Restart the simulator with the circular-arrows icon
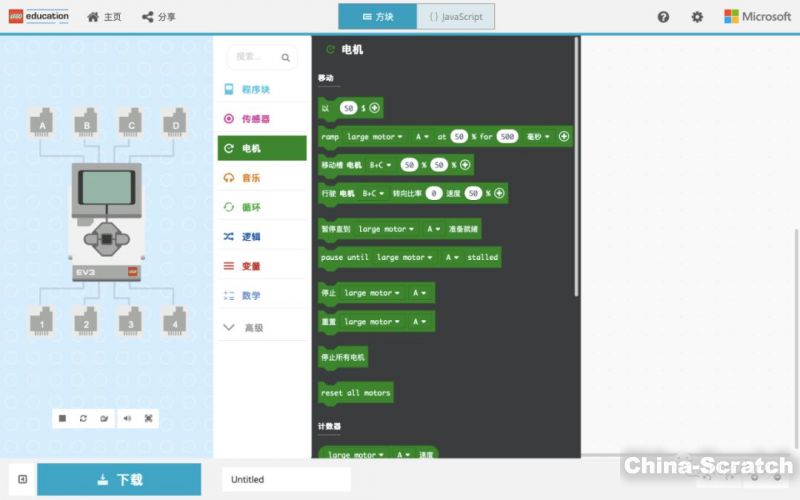This screenshot has height=500, width=800. [x=84, y=418]
